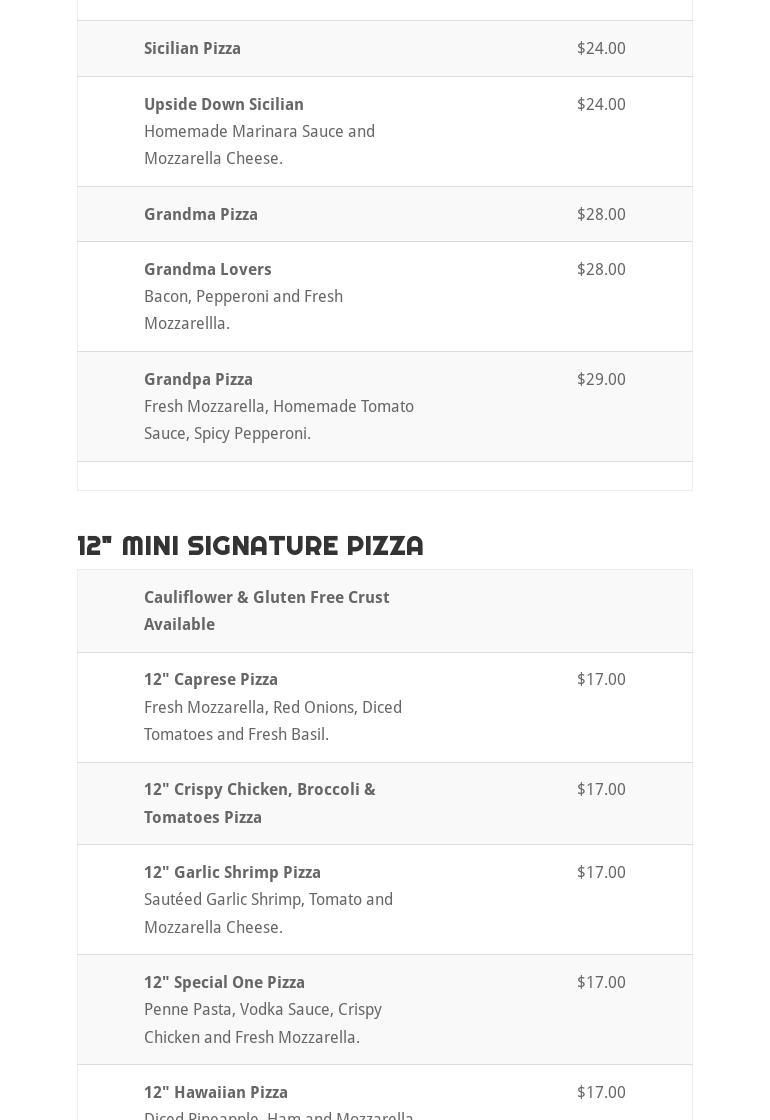Click the $24.00 price for Sicilian Pizza
The image size is (770, 1120).
click(601, 49)
